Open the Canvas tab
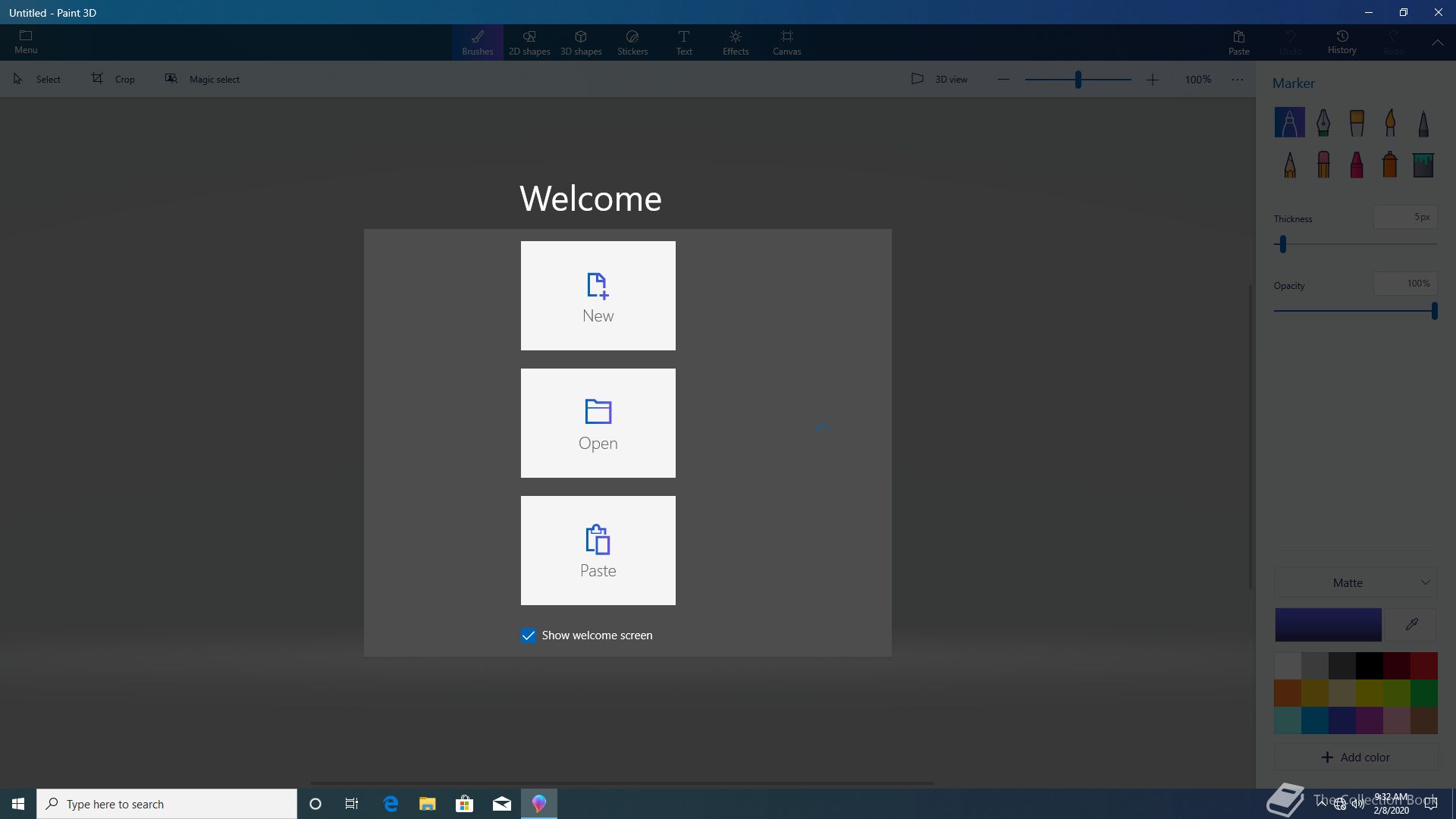The height and width of the screenshot is (819, 1456). [x=787, y=42]
